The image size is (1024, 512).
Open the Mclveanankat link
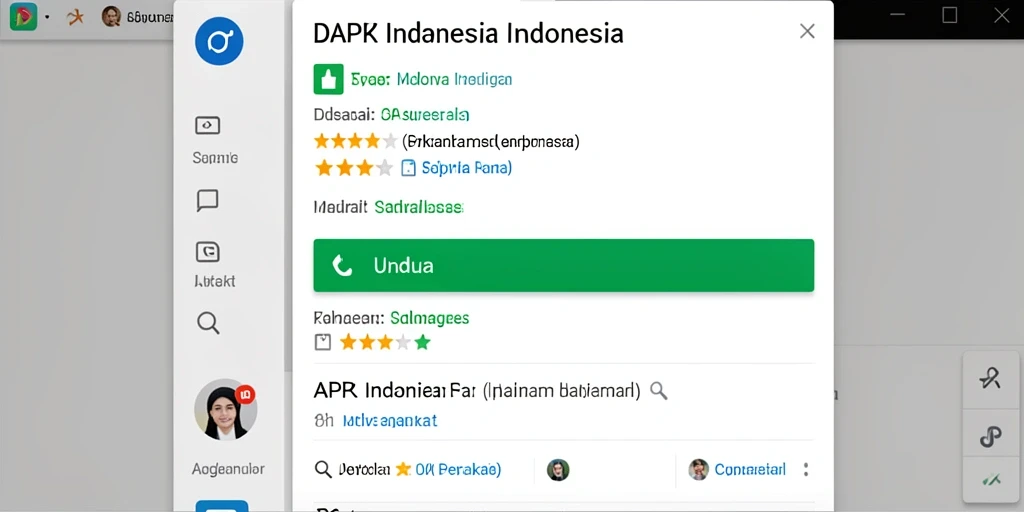click(390, 421)
